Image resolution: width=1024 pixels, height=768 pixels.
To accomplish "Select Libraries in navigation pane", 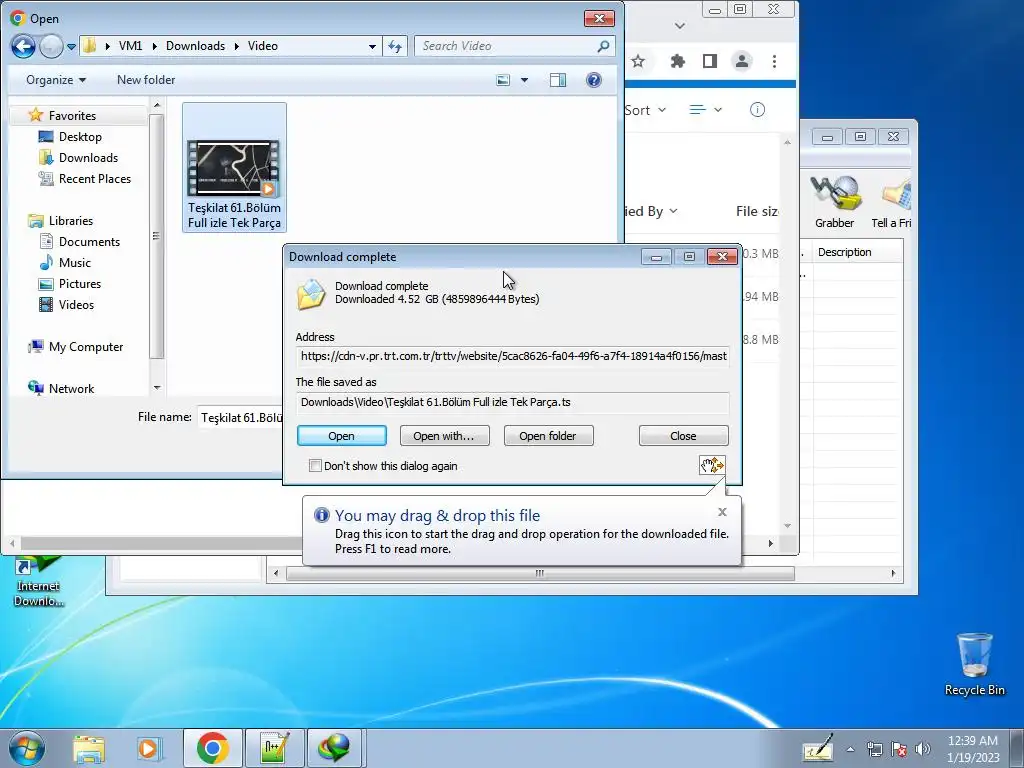I will point(71,221).
